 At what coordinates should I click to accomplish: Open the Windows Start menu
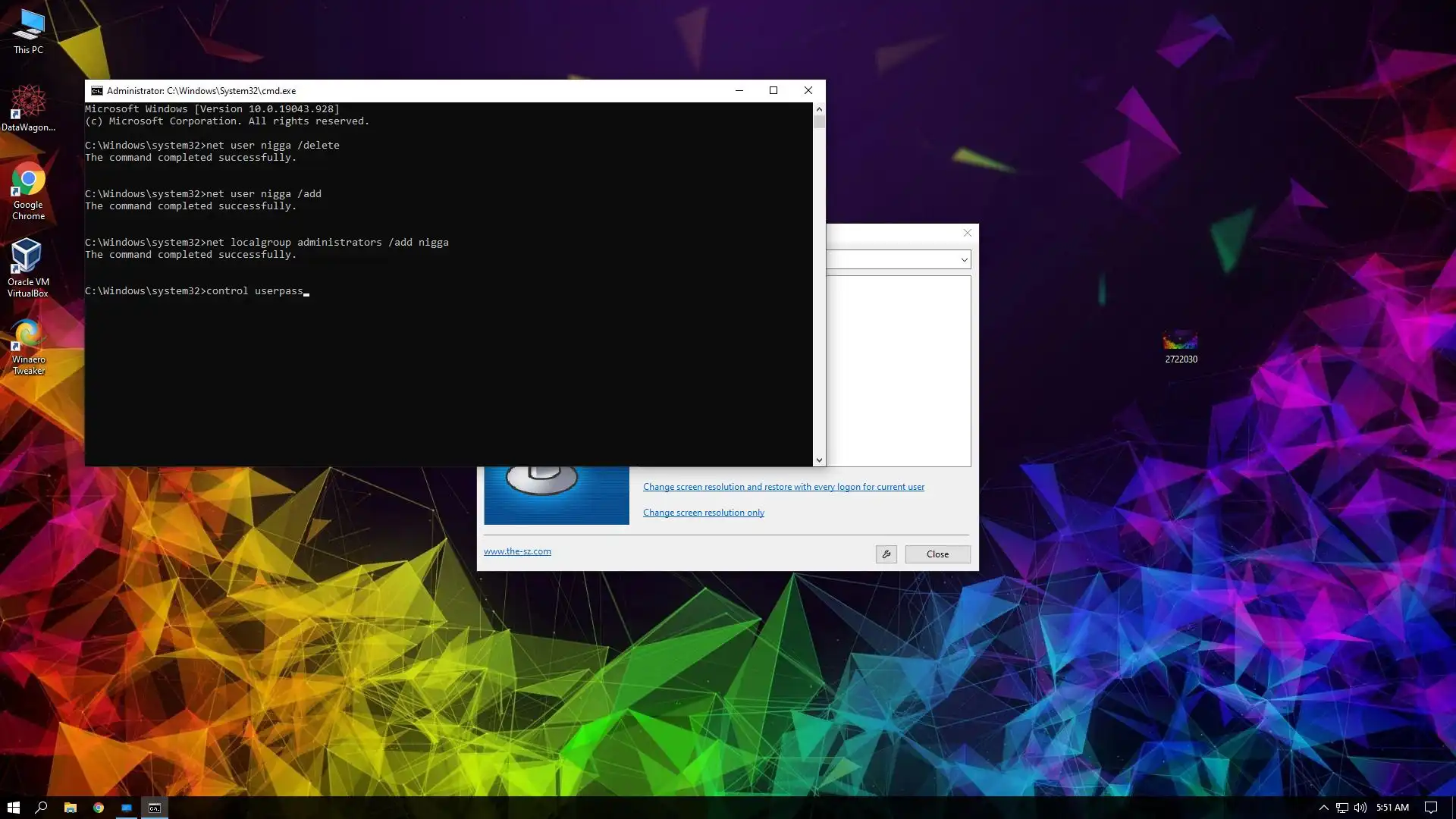13,808
